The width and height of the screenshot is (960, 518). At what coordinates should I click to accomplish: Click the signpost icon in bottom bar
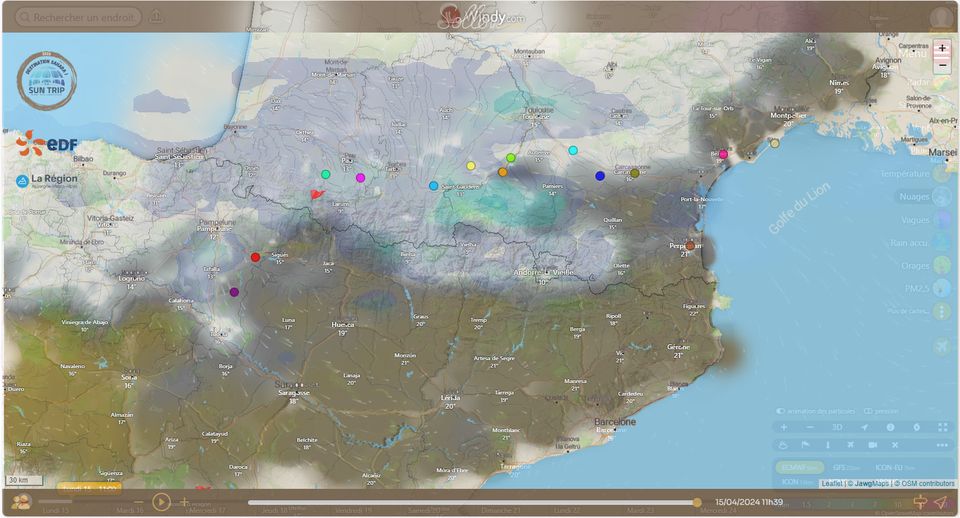coord(920,502)
